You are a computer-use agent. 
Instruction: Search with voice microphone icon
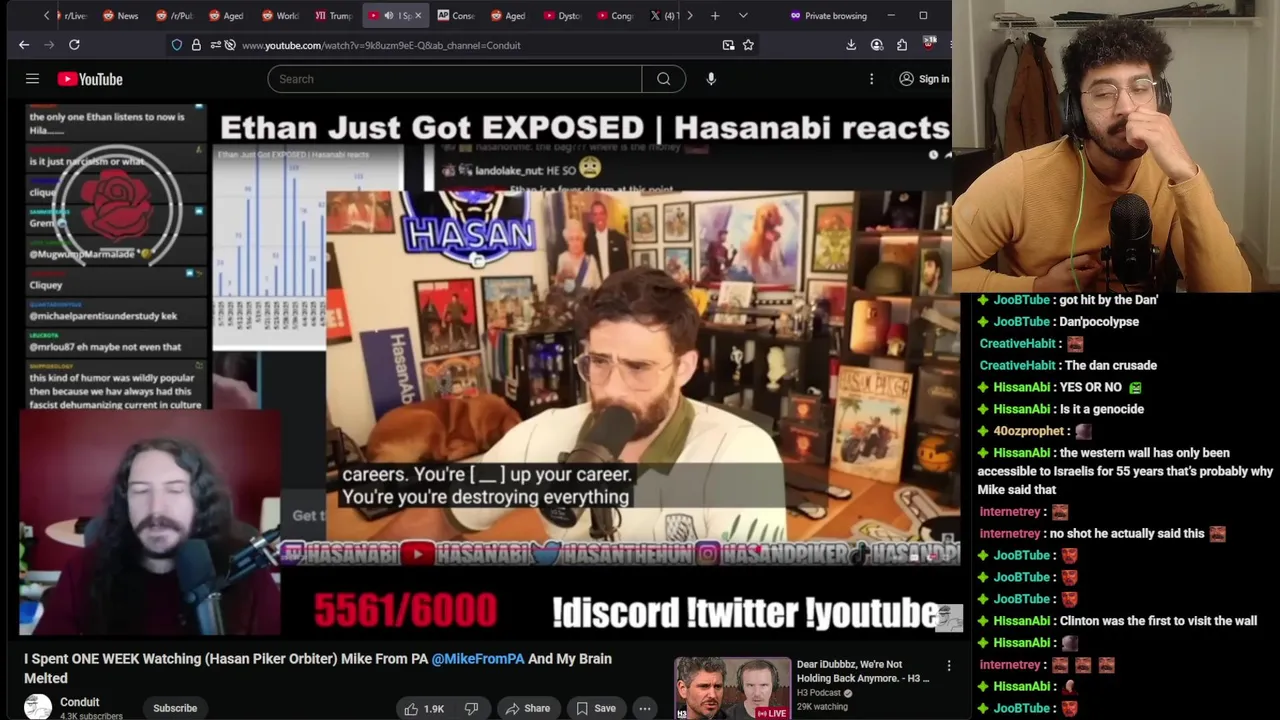tap(711, 79)
